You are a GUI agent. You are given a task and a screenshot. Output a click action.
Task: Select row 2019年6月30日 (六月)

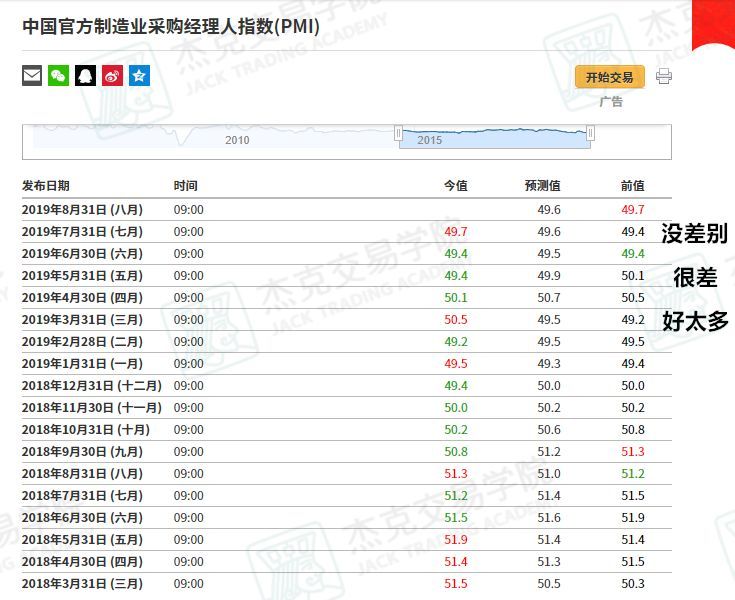pos(347,254)
